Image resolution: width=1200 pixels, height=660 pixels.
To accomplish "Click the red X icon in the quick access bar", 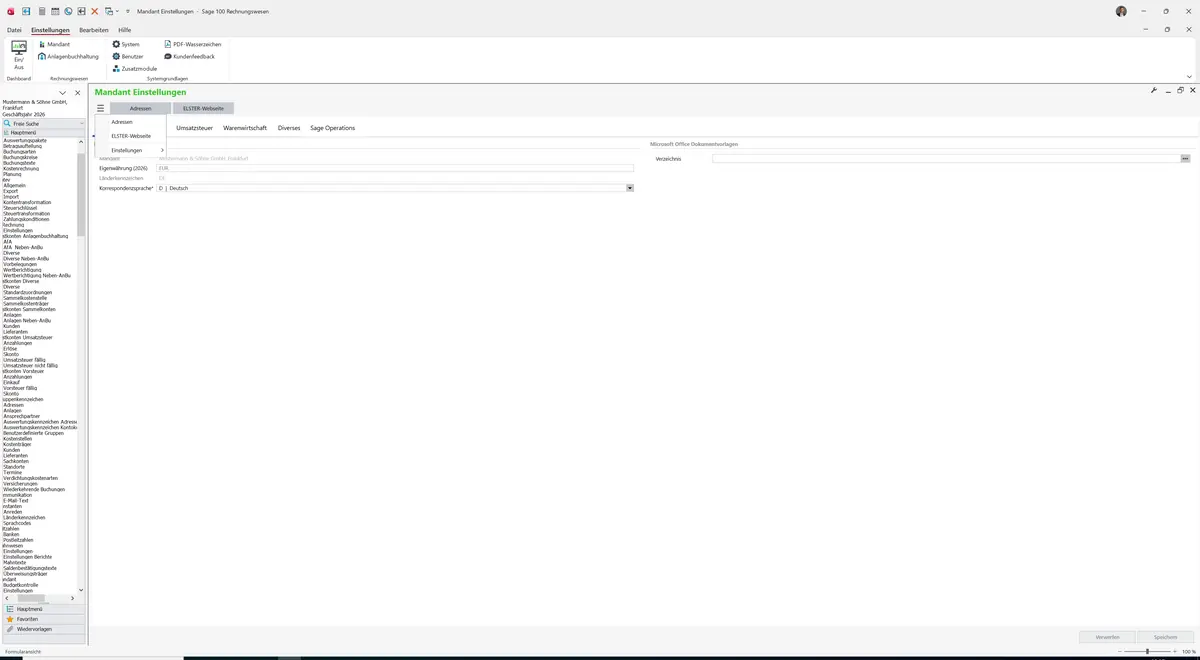I will coord(95,11).
